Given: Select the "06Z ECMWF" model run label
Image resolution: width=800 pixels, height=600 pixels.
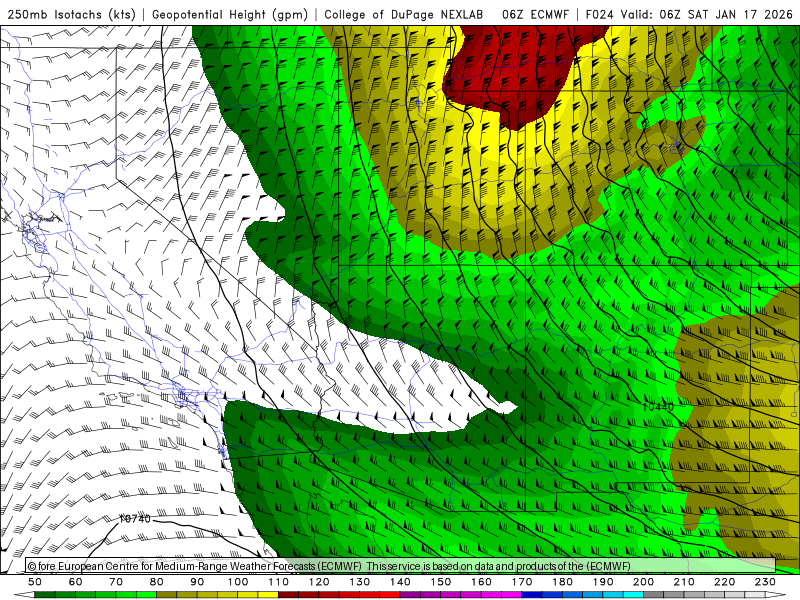Looking at the screenshot, I should coord(535,14).
